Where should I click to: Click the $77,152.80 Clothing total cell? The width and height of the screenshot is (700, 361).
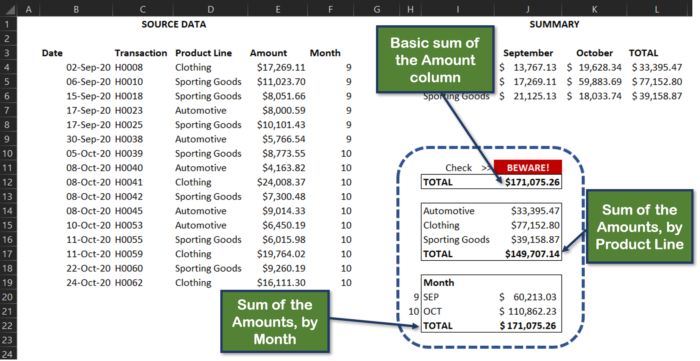657,82
